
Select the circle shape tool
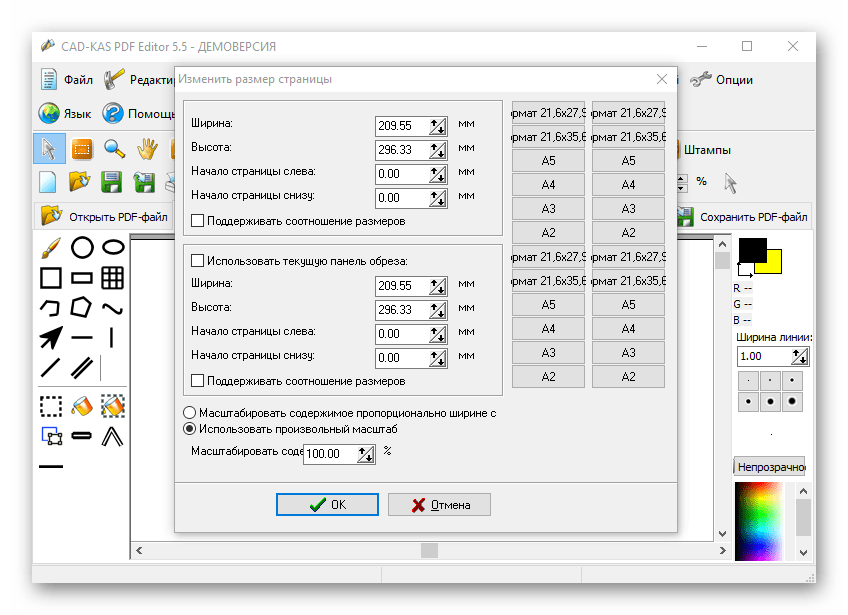coord(82,247)
